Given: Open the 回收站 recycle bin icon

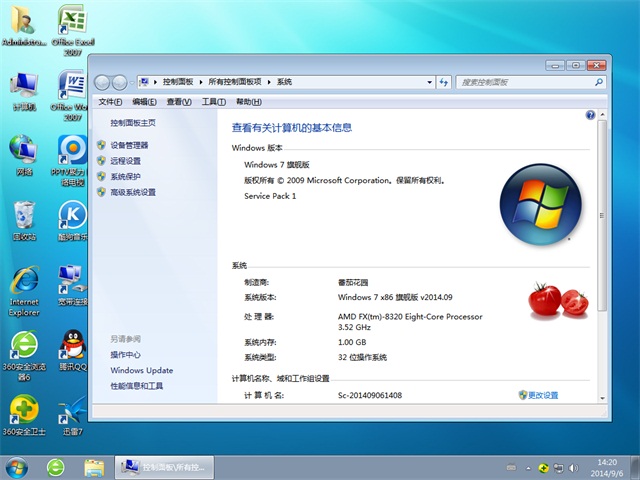Looking at the screenshot, I should pyautogui.click(x=24, y=220).
